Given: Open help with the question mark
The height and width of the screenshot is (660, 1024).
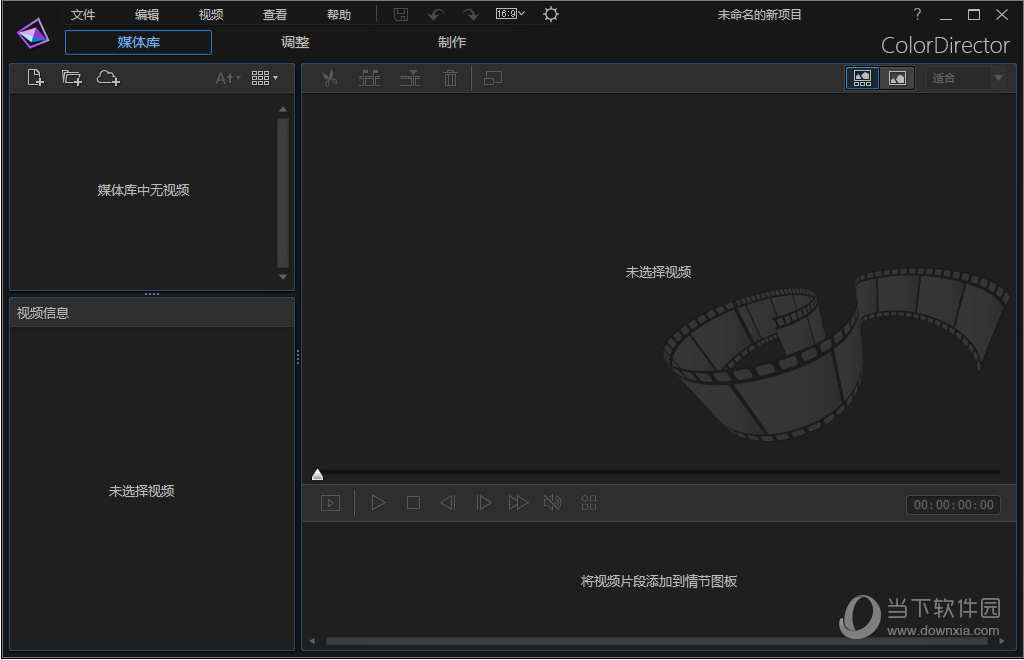Looking at the screenshot, I should (918, 14).
